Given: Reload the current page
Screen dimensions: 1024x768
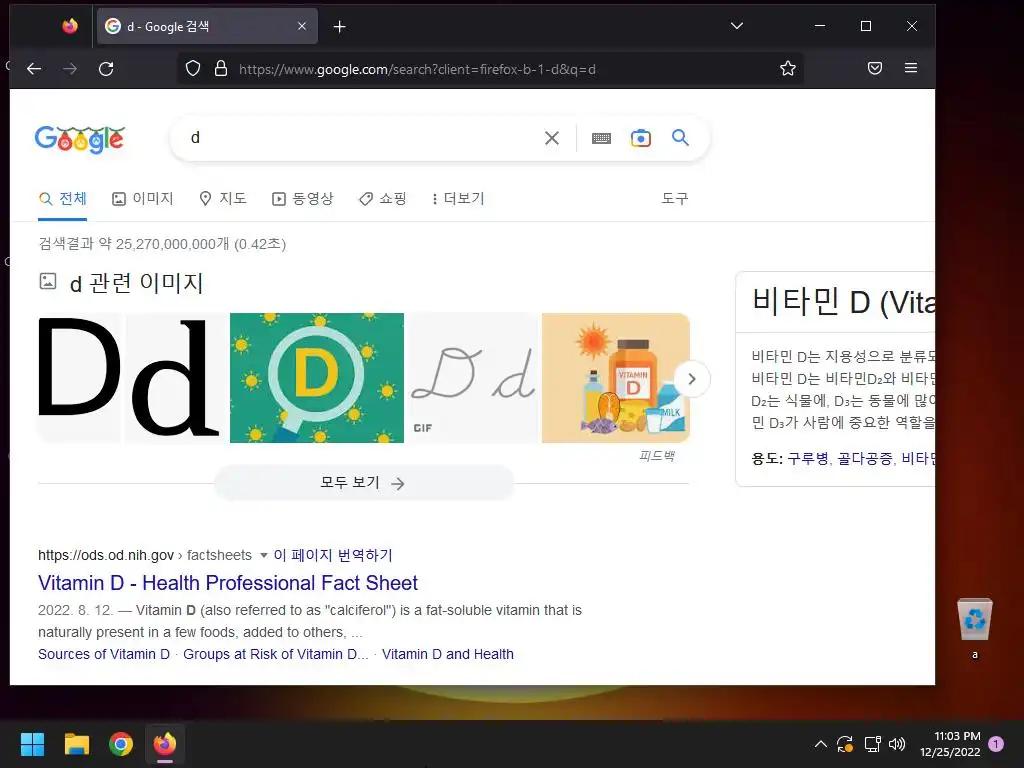Looking at the screenshot, I should pos(106,69).
